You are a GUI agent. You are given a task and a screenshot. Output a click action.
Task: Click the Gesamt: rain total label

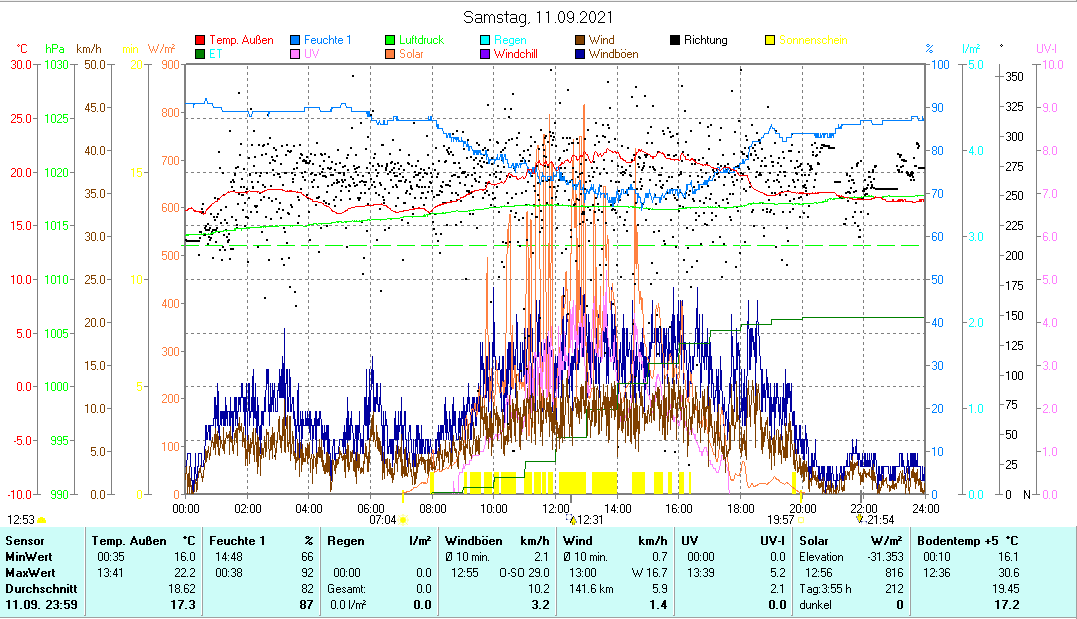pos(346,589)
